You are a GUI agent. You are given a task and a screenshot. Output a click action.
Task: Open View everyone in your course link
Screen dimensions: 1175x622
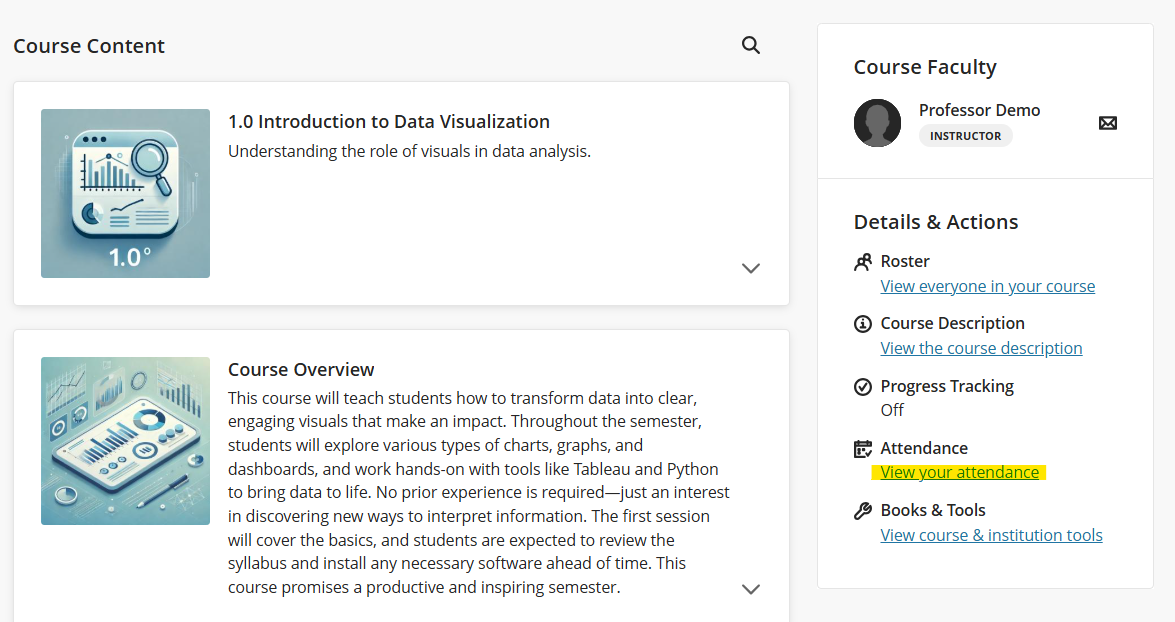pyautogui.click(x=987, y=286)
